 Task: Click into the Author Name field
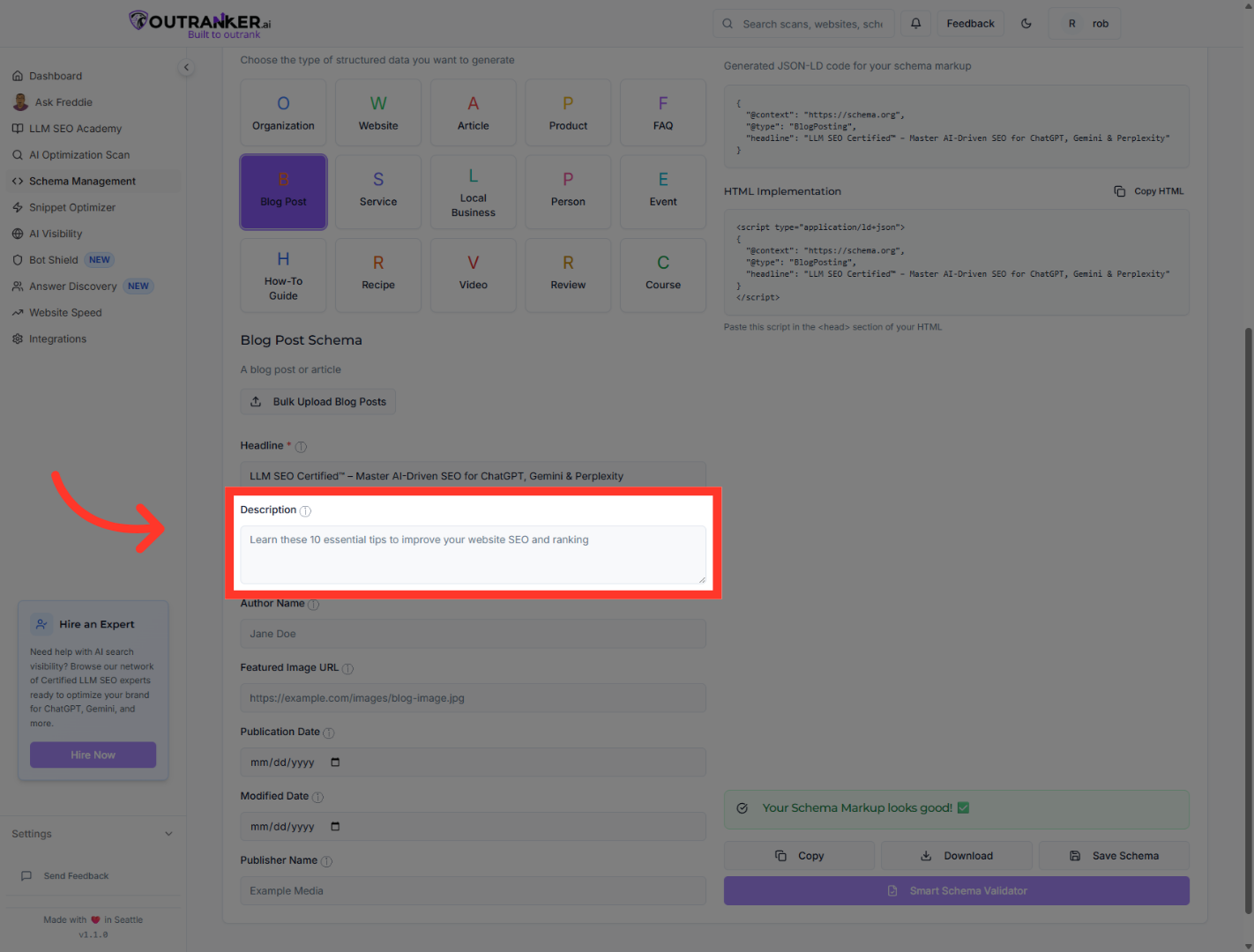pos(474,634)
